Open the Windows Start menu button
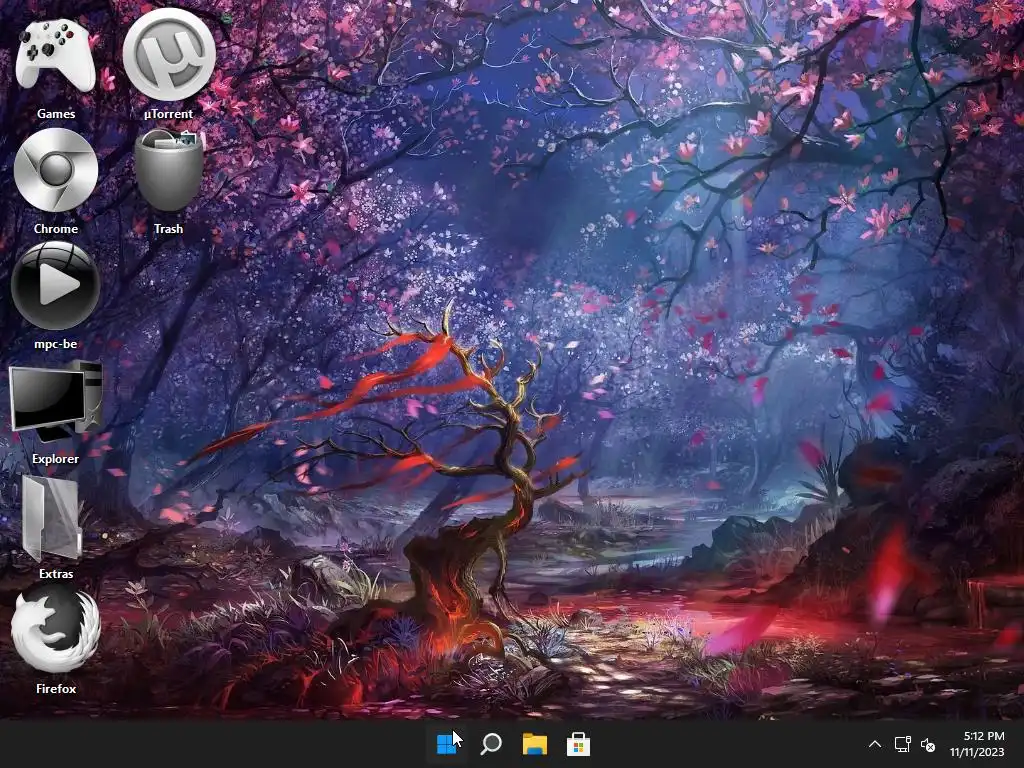1024x768 pixels. (x=447, y=744)
